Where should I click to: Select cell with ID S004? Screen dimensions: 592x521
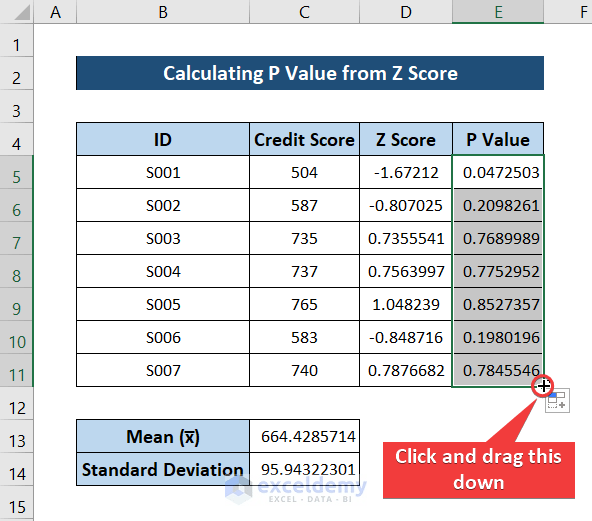pos(163,271)
